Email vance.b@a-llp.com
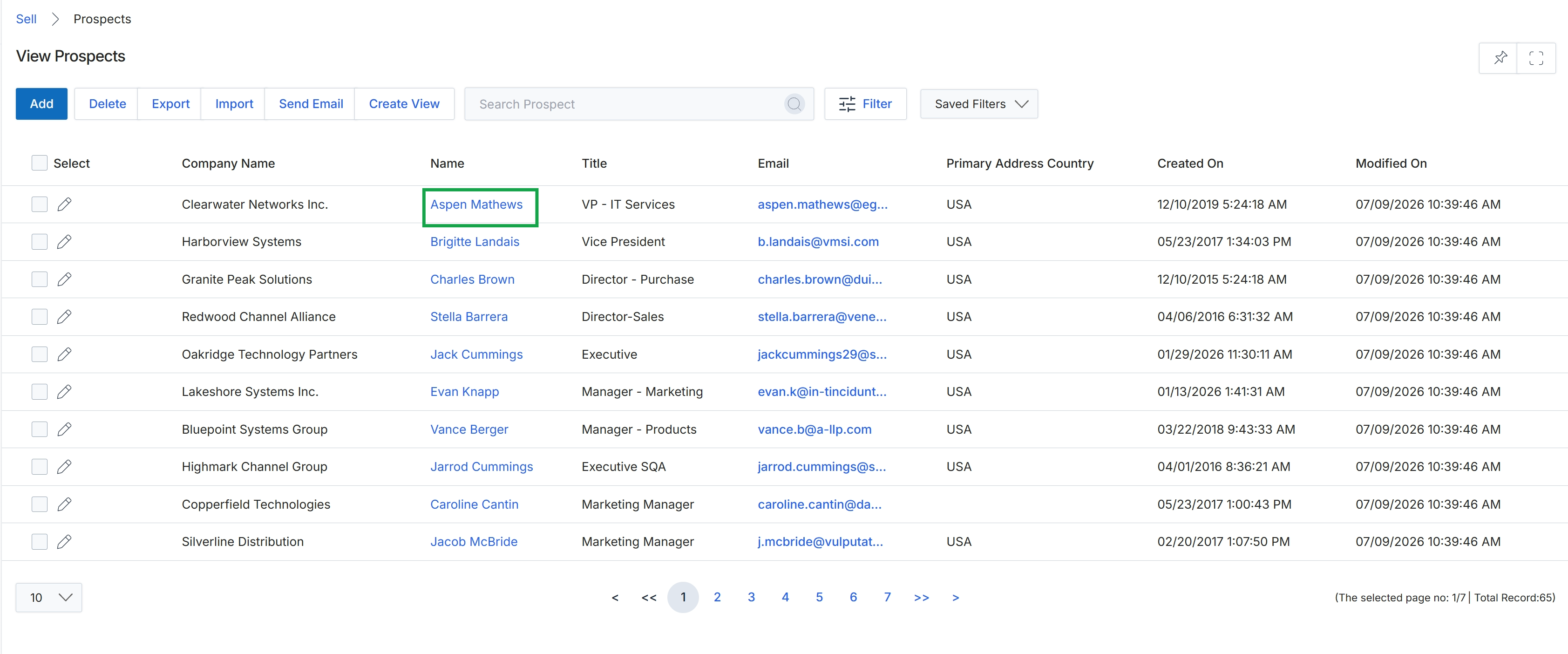Viewport: 1568px width, 654px height. coord(815,429)
